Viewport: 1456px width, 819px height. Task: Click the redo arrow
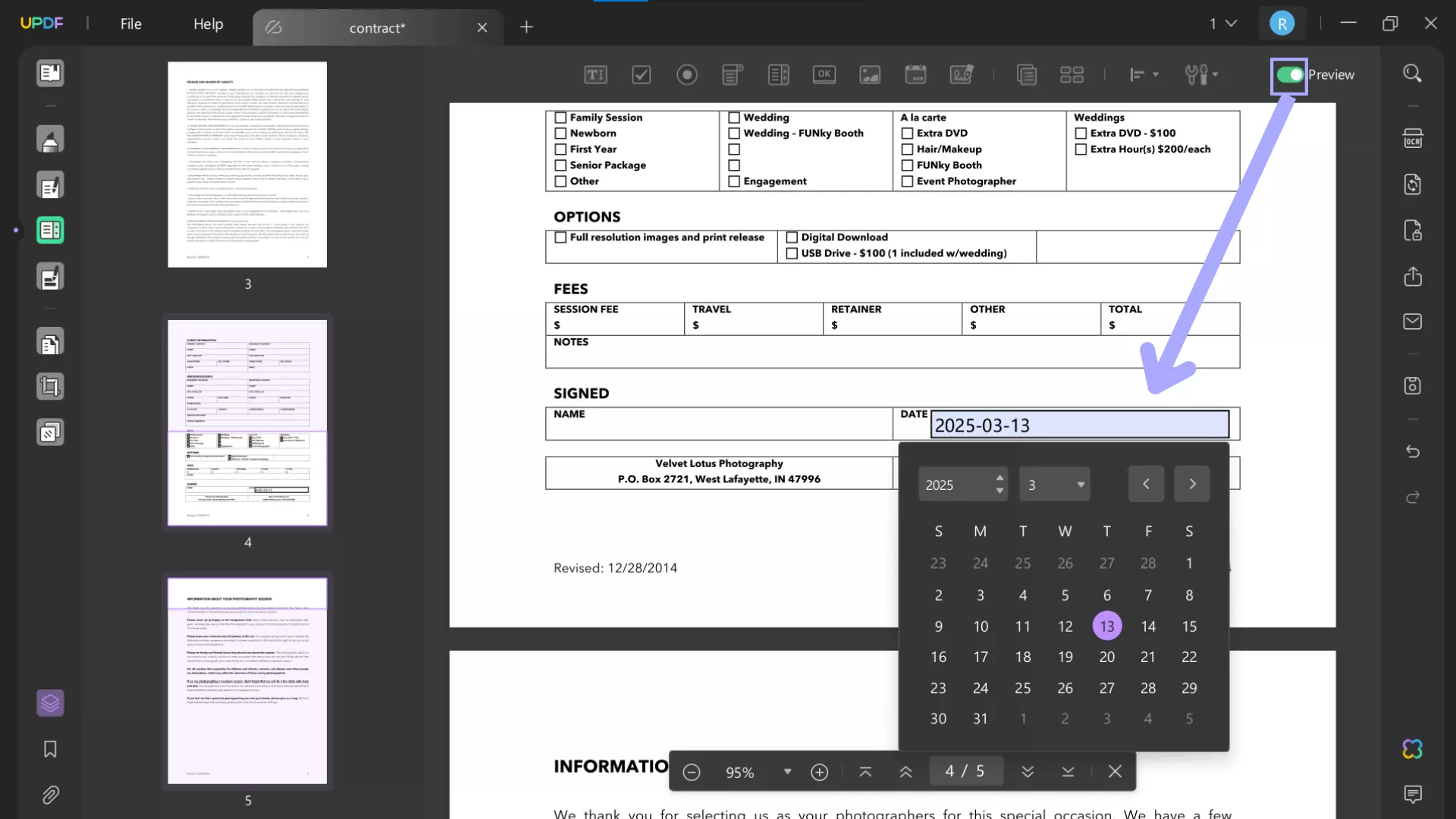pos(1413,497)
